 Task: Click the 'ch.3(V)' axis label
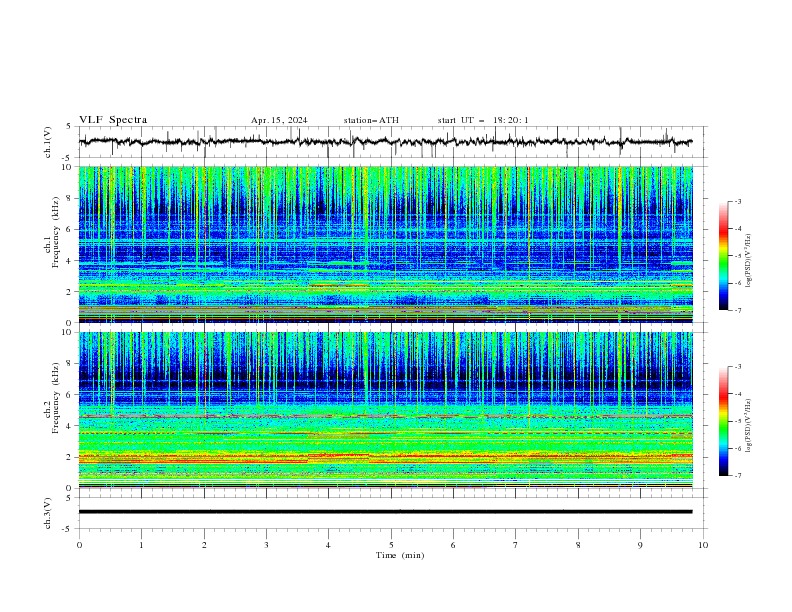[48, 513]
